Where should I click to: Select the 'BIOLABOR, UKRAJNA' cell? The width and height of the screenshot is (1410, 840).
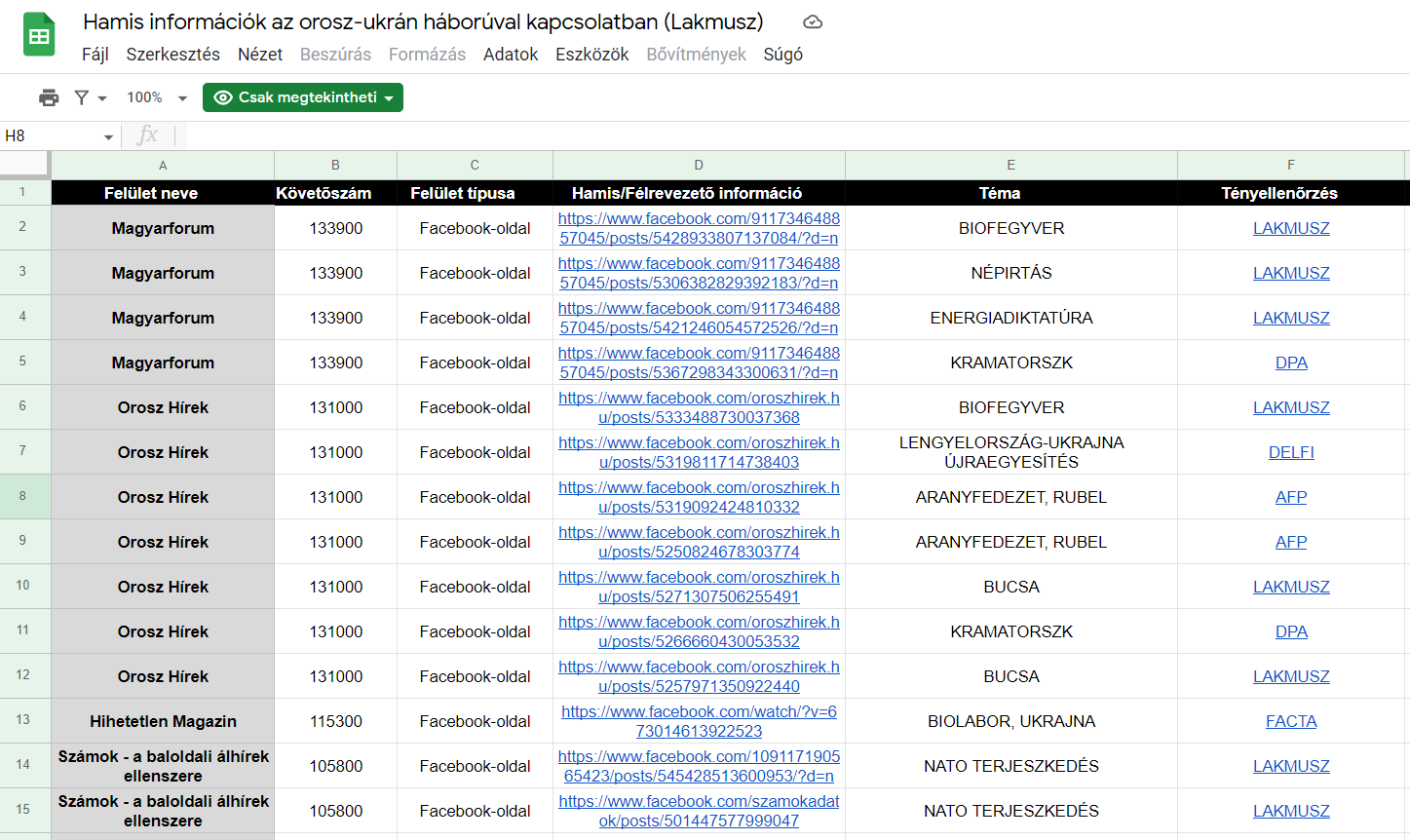tap(1011, 721)
